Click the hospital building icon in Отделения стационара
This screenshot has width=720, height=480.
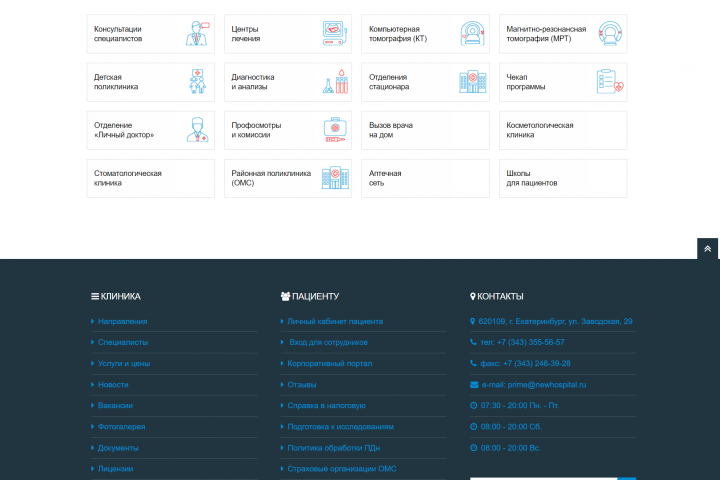tap(472, 81)
